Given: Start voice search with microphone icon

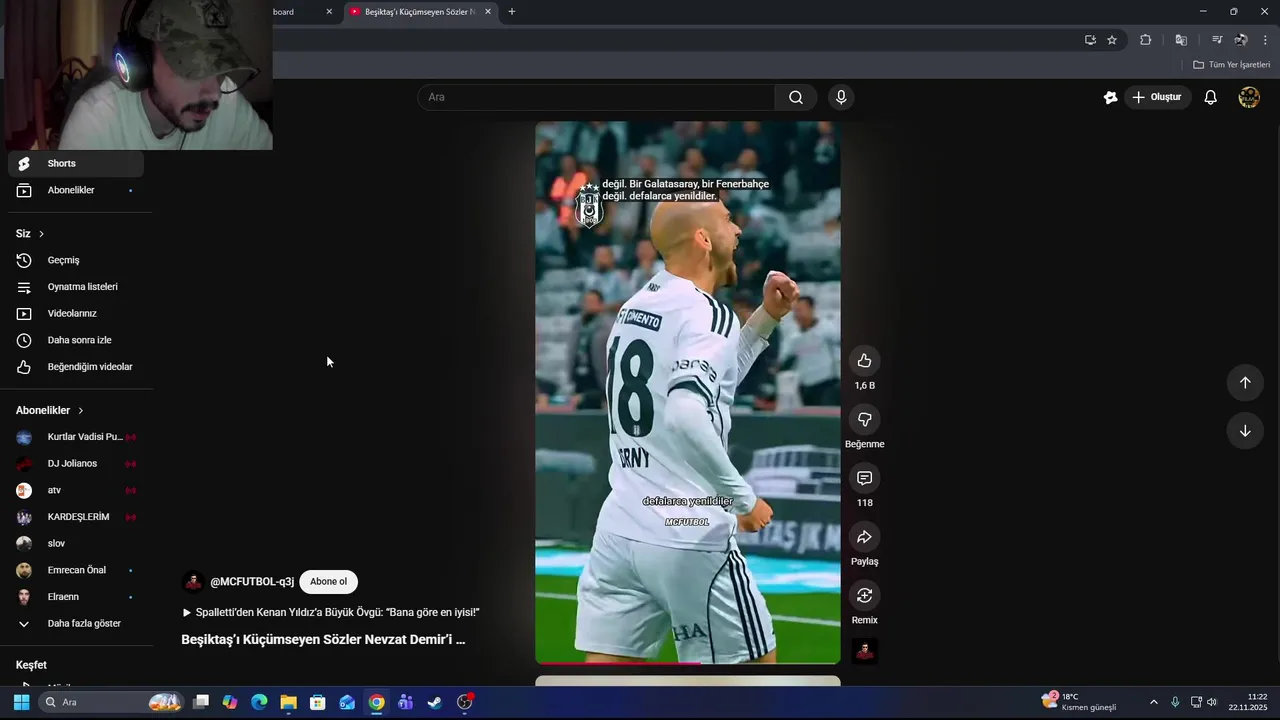Looking at the screenshot, I should tap(841, 97).
